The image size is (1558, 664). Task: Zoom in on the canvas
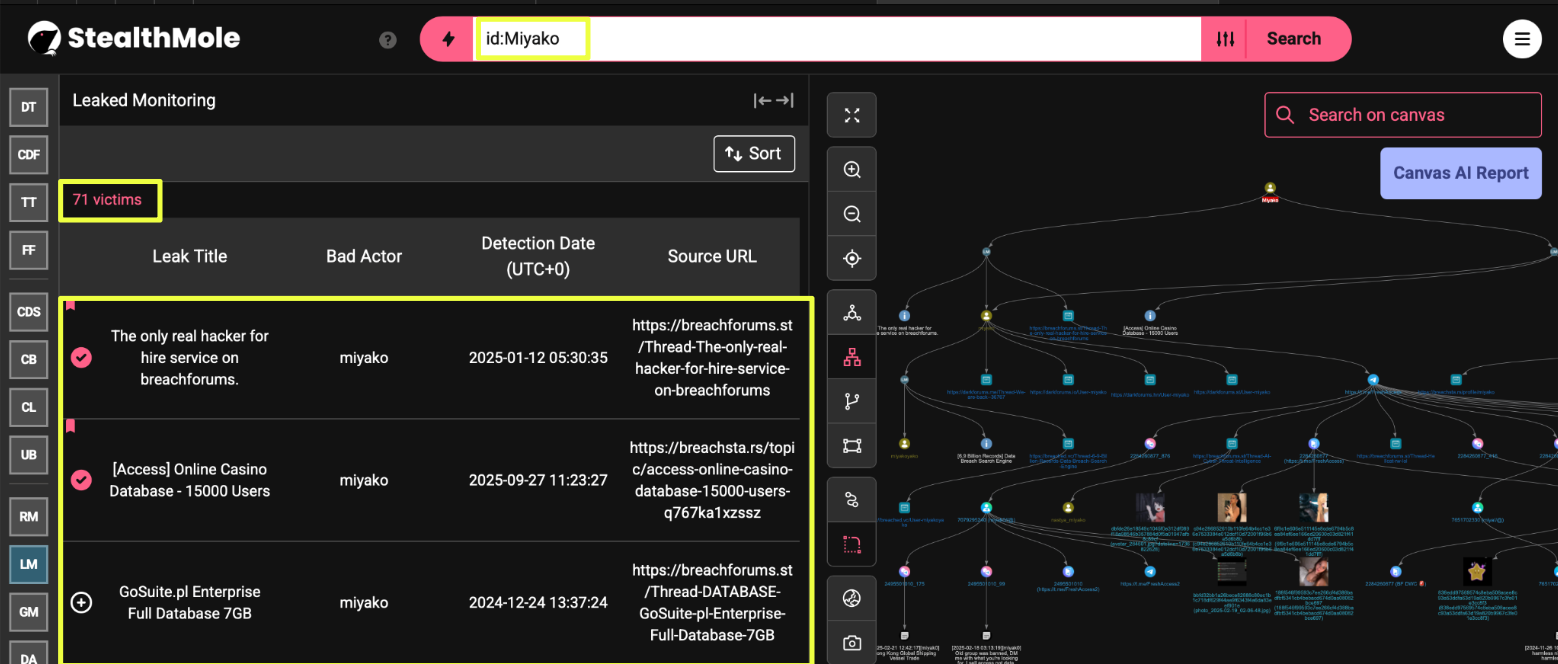[x=852, y=170]
